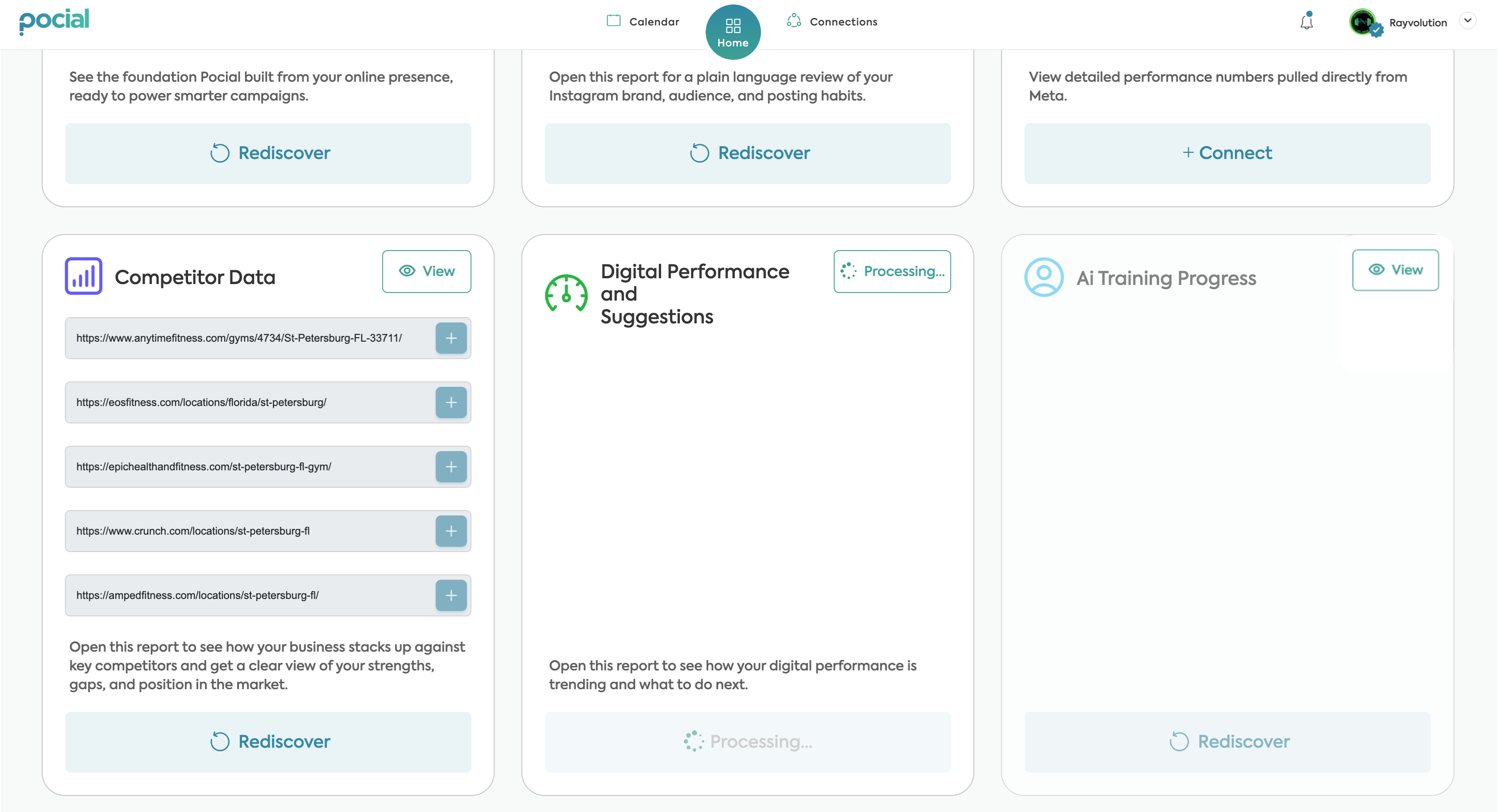Click the Ai Training Progress user icon
The image size is (1498, 812).
[1044, 277]
